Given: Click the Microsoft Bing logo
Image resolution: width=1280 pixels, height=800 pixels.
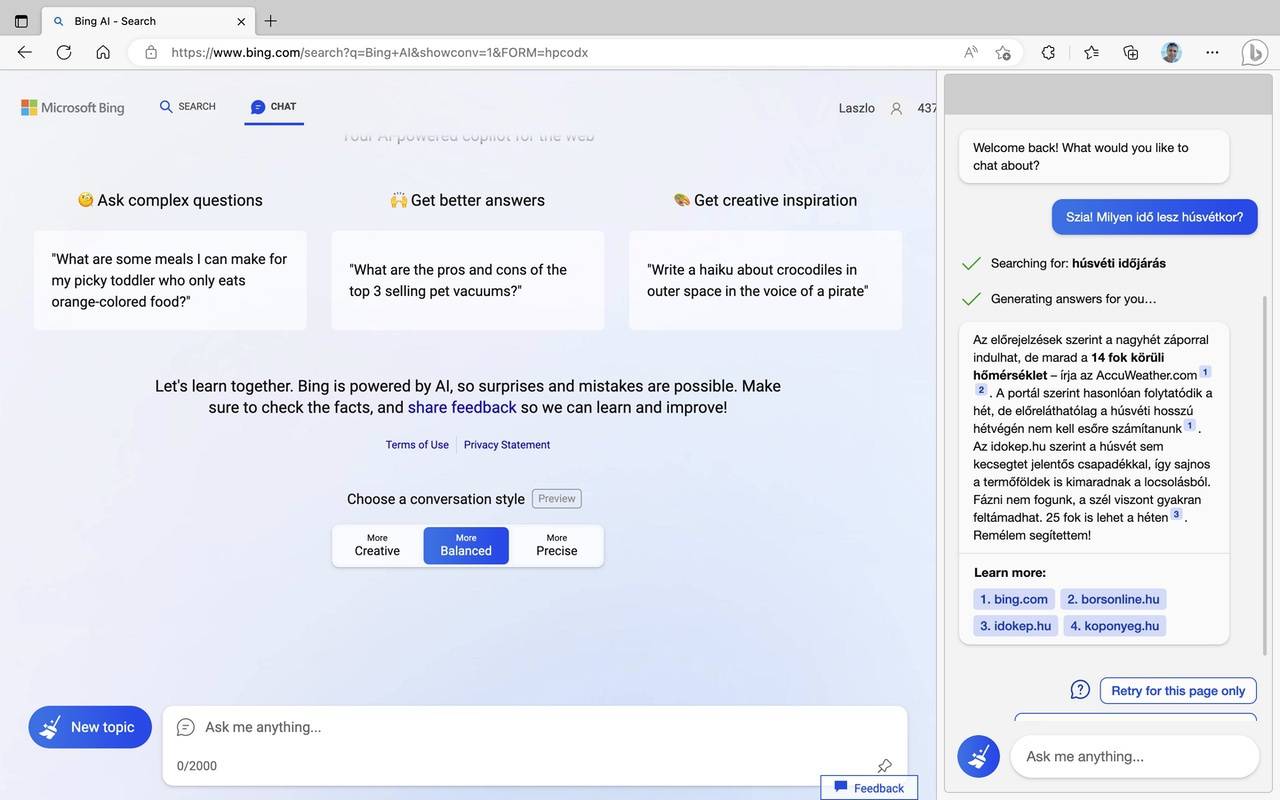Looking at the screenshot, I should [73, 107].
